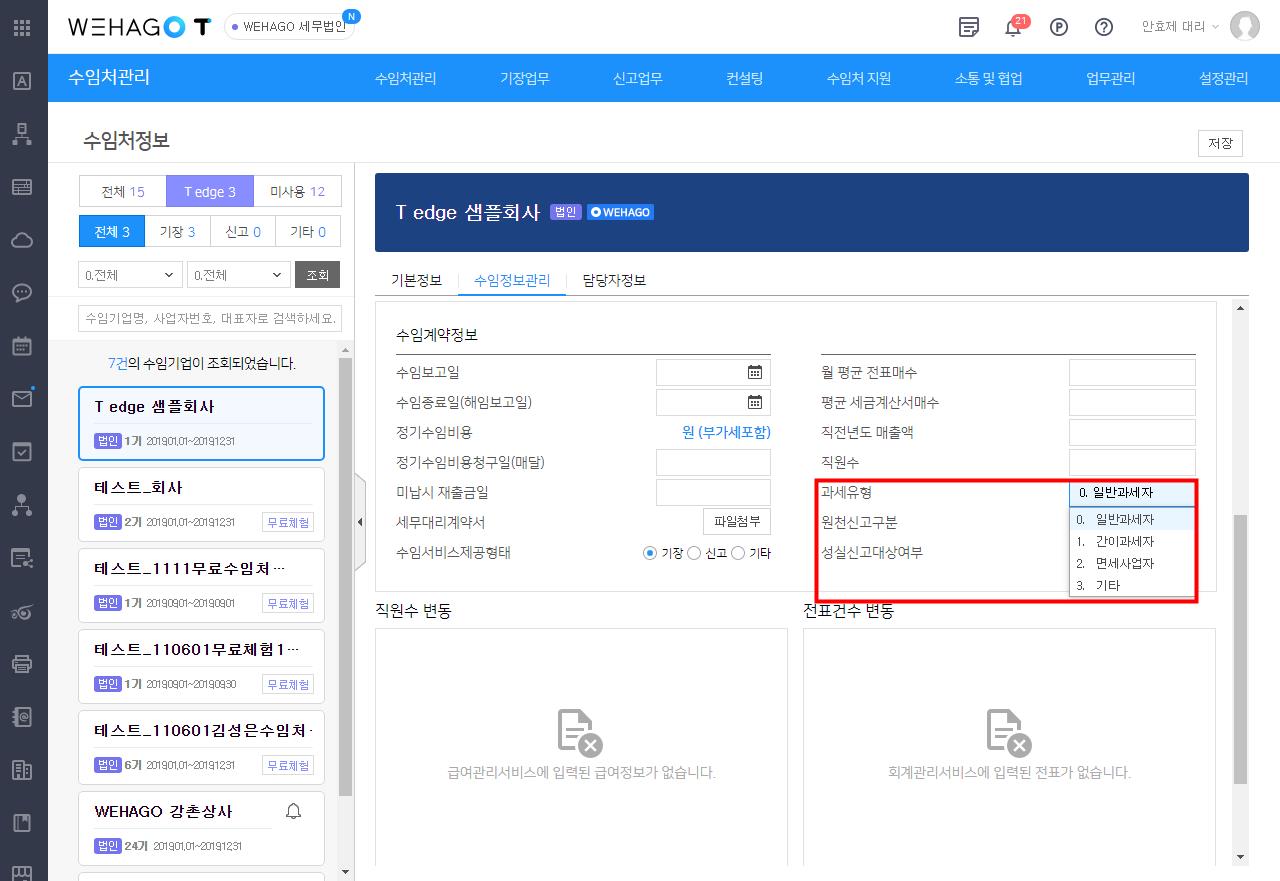
Task: Choose 면세사업자 from the 과세유형 list
Action: pos(1124,563)
